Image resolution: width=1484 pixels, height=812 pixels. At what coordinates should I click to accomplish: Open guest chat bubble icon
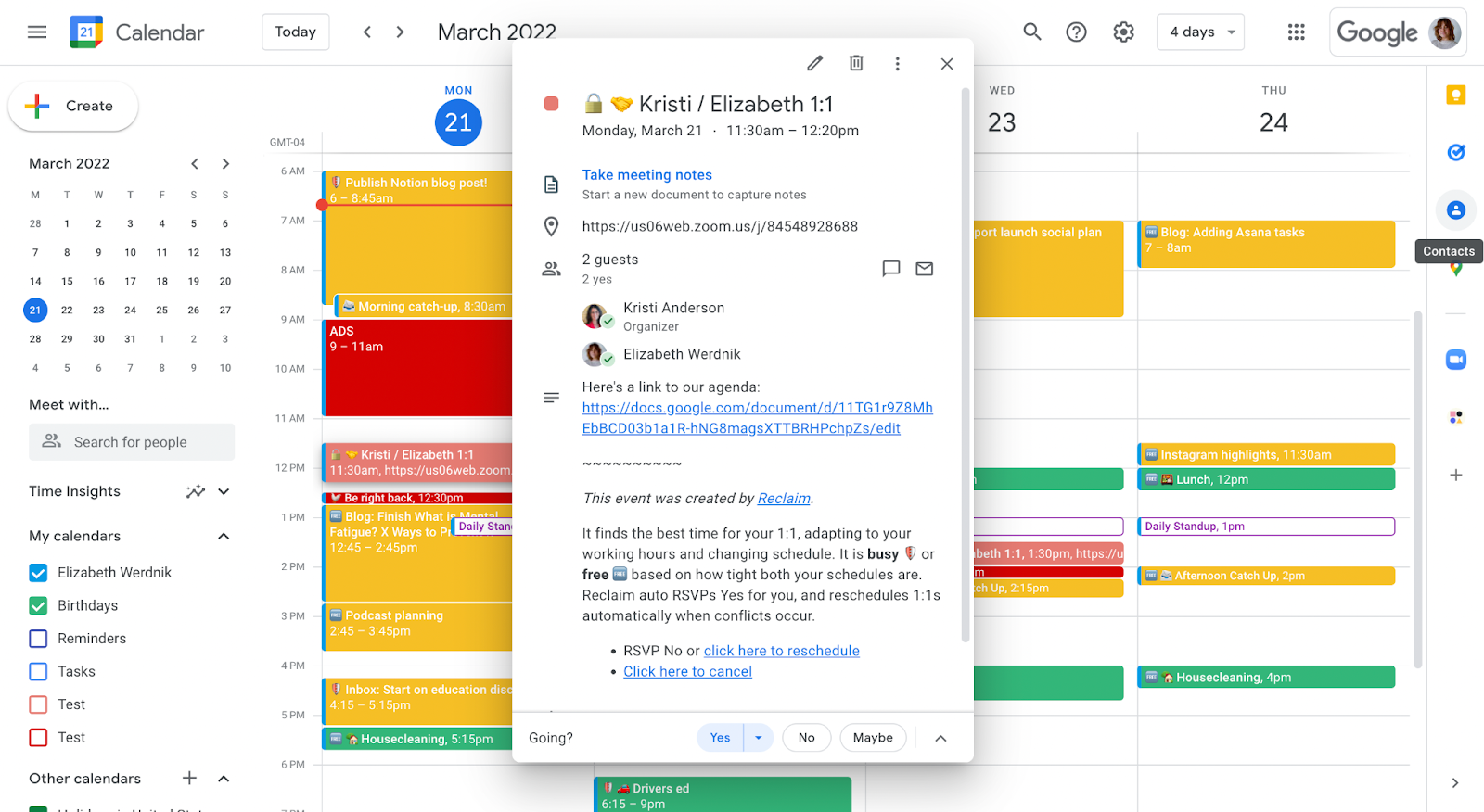pos(891,269)
